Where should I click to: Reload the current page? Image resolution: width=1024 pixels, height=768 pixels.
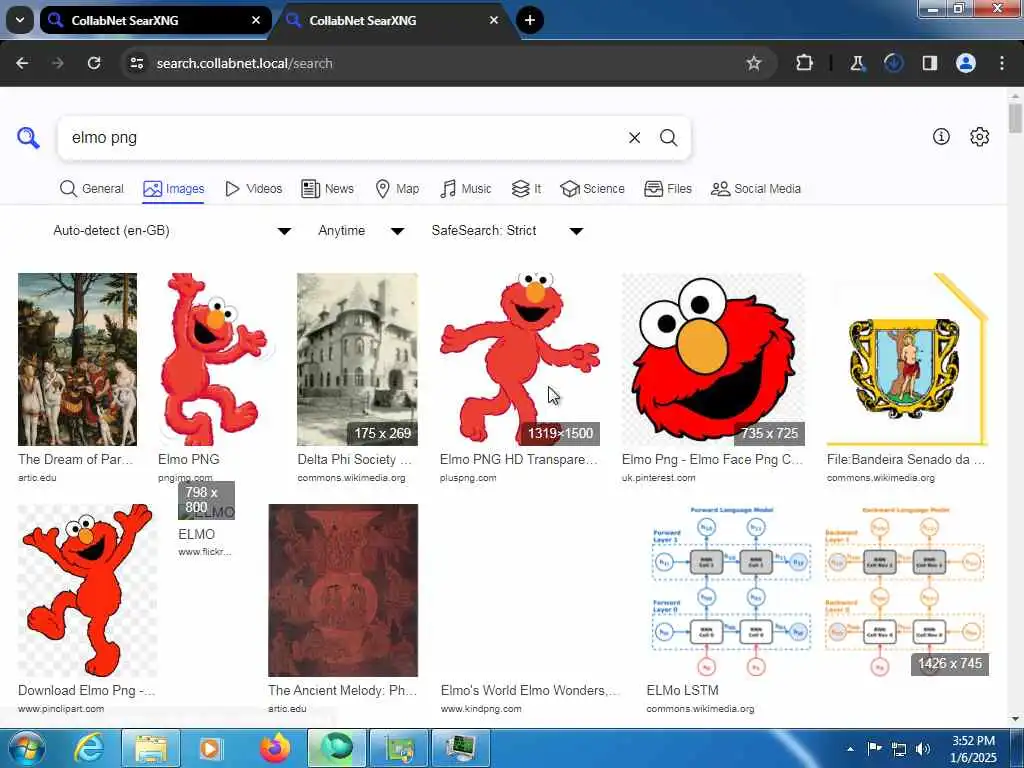[x=94, y=63]
